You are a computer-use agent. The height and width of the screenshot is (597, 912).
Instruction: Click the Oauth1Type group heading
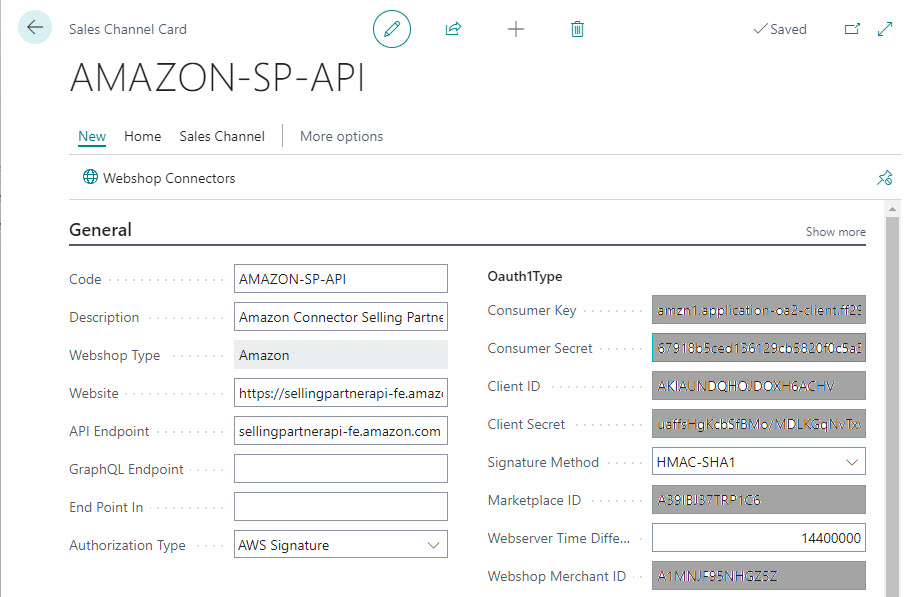pos(525,276)
